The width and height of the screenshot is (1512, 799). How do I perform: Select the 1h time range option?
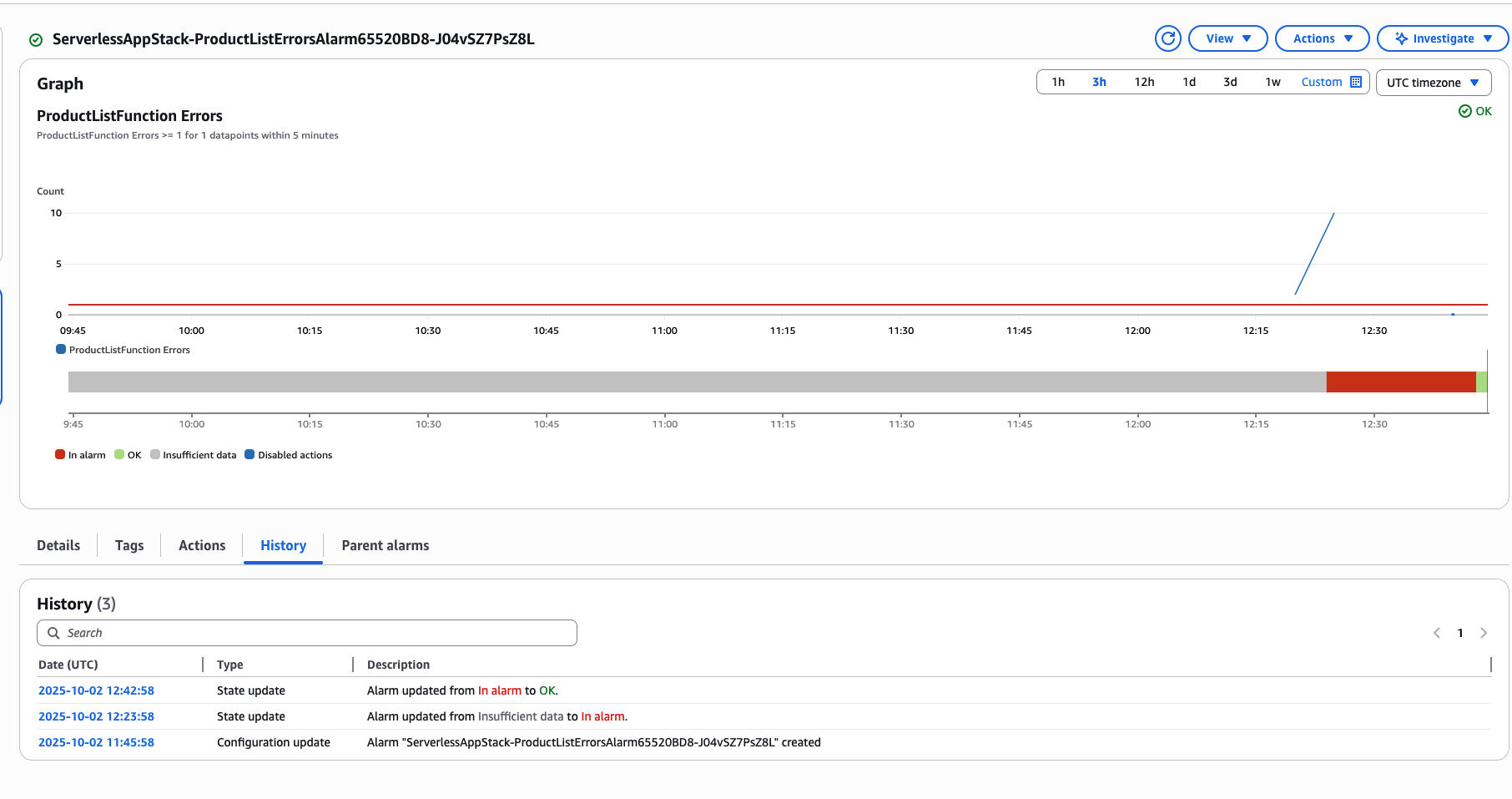pos(1058,82)
